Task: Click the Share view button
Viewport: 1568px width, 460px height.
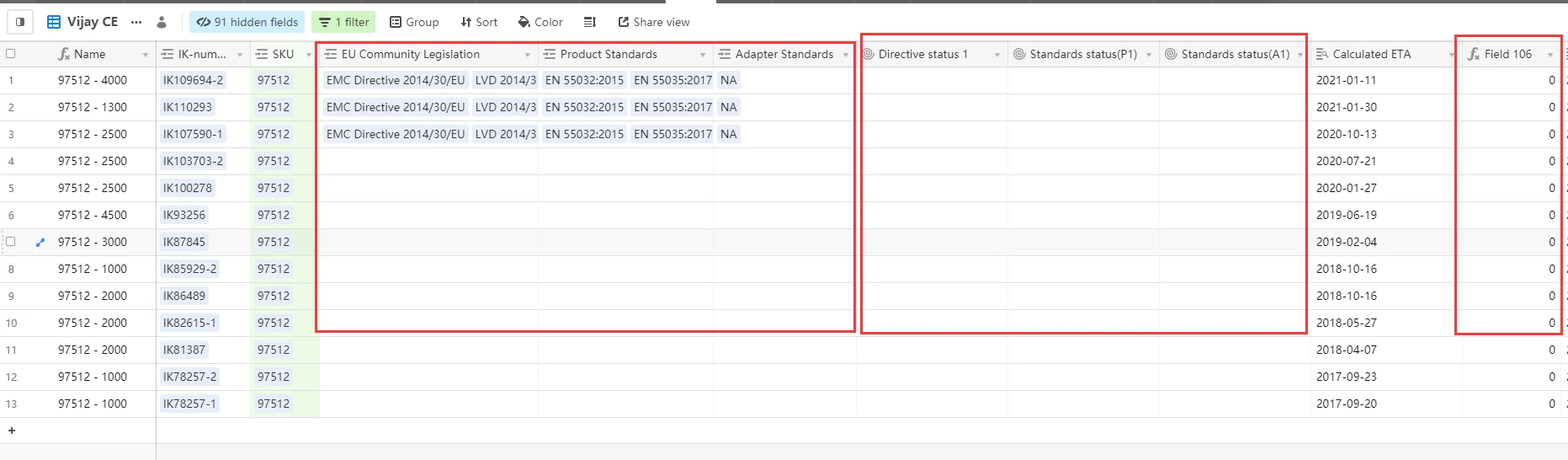Action: click(x=654, y=22)
